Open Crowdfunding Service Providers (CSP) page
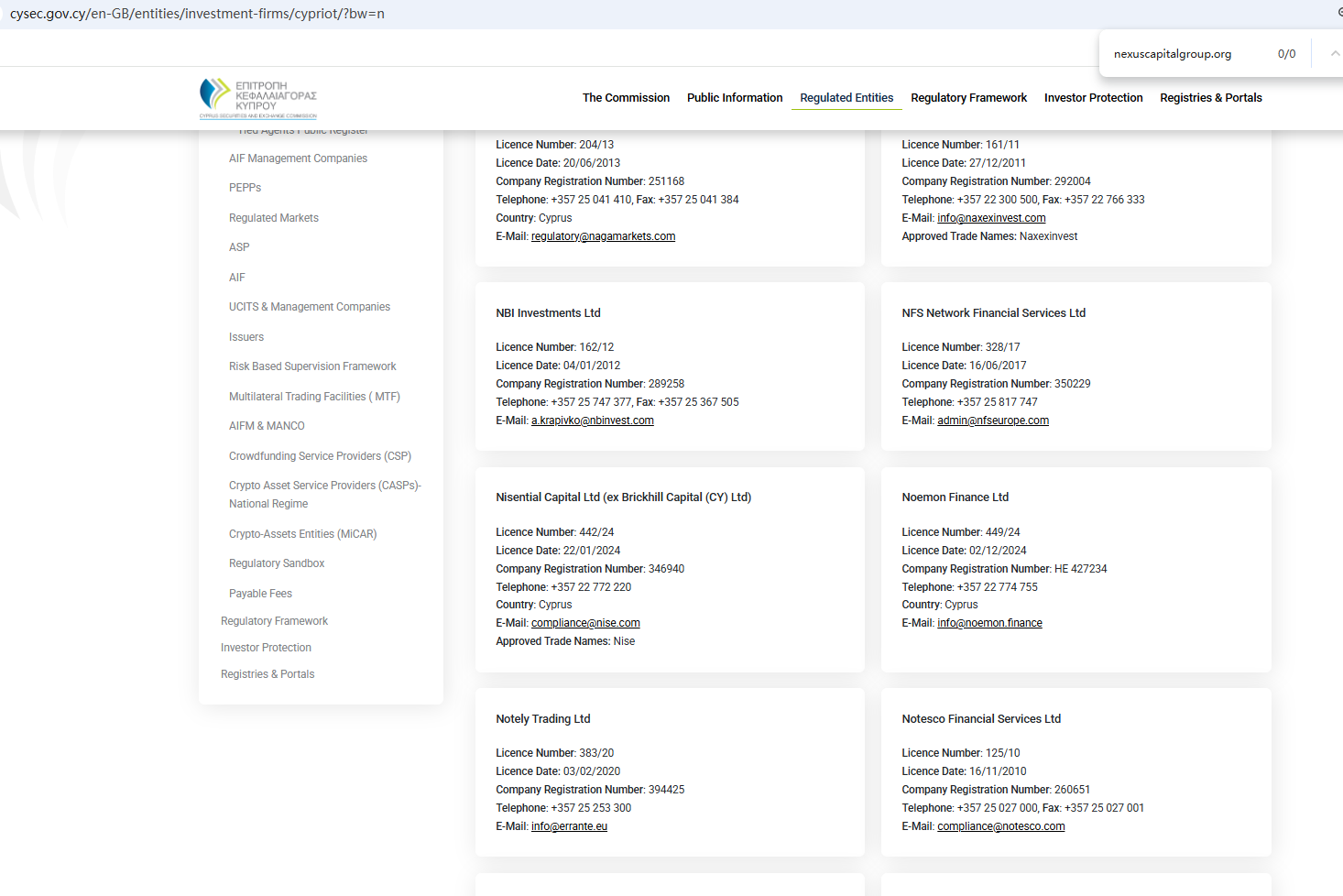 tap(320, 456)
